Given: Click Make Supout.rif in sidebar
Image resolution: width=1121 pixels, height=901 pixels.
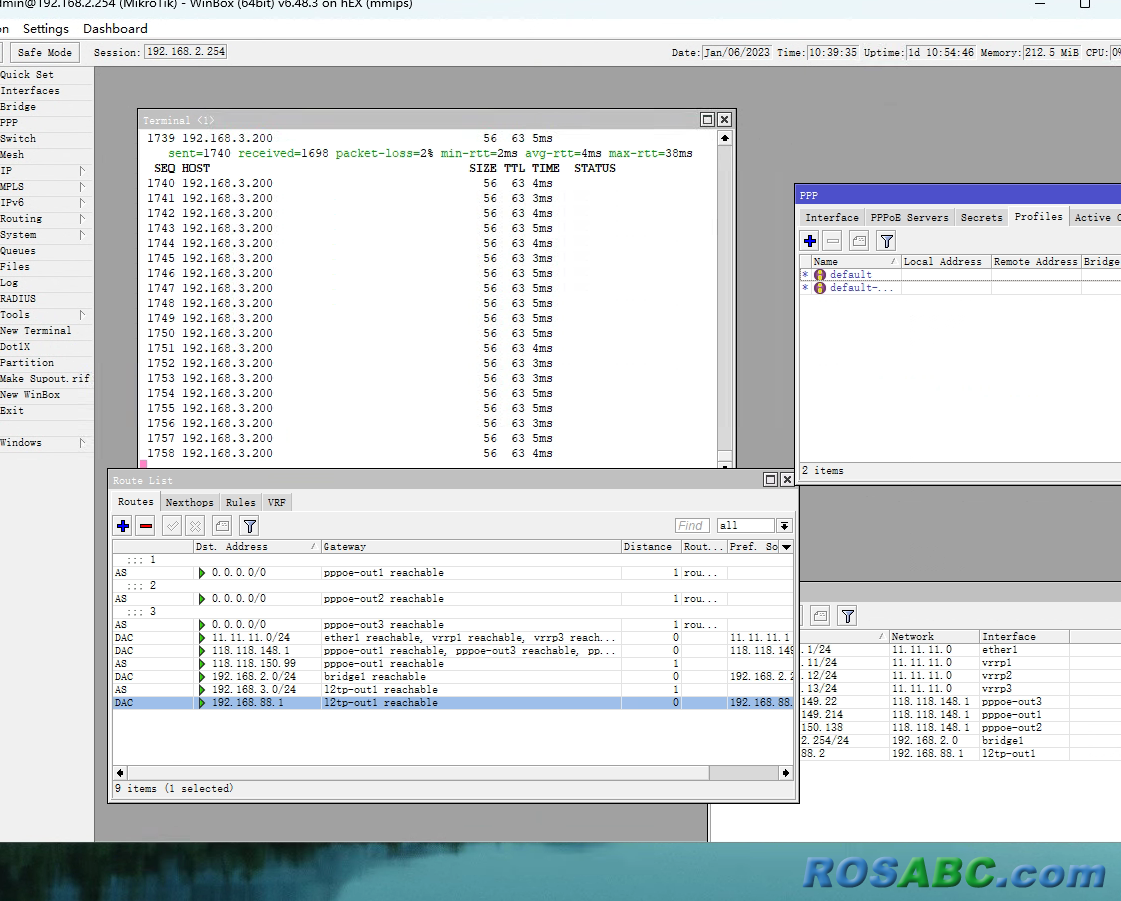Looking at the screenshot, I should click(45, 378).
